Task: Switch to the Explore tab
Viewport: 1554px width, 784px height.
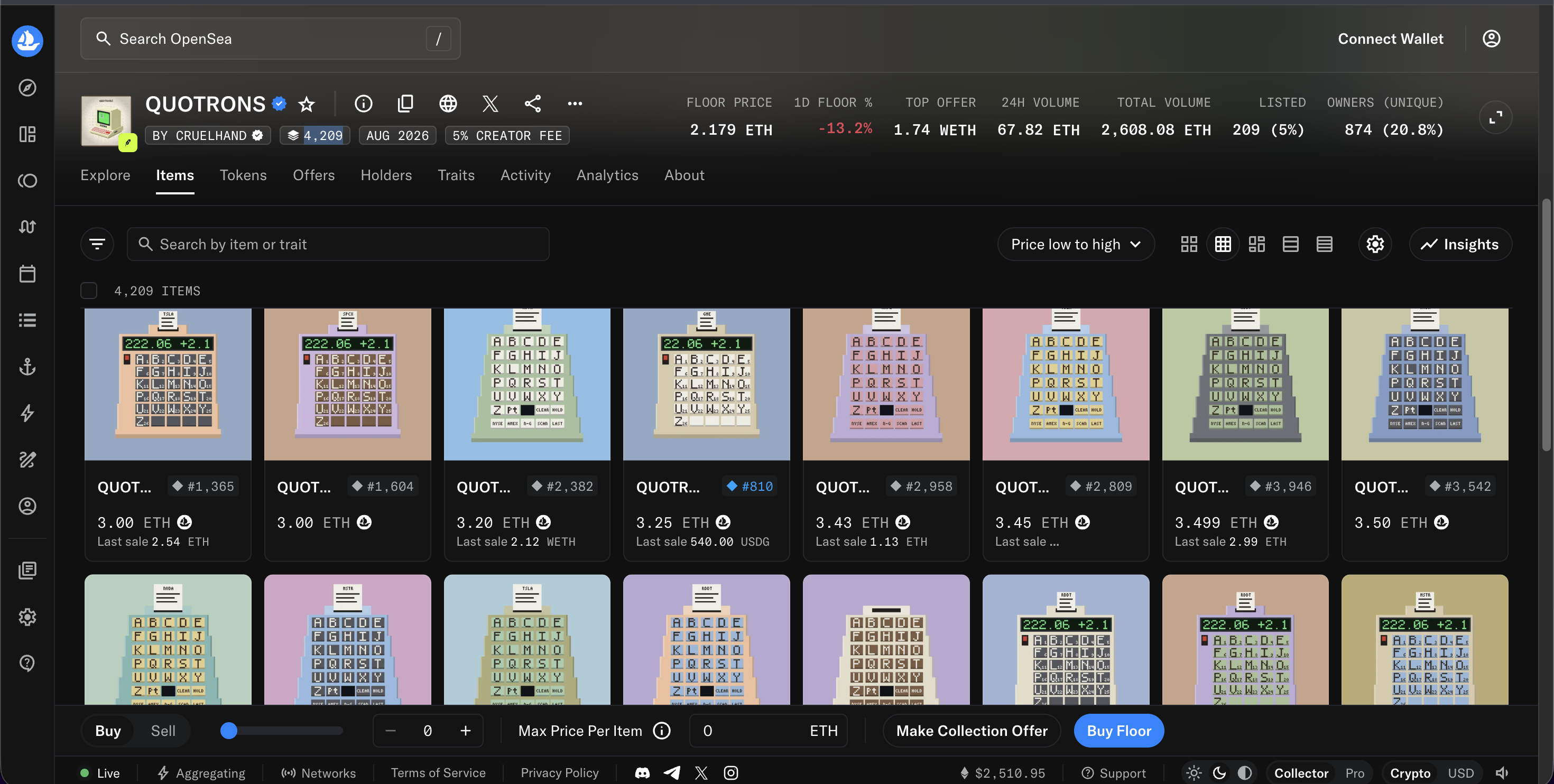Action: [106, 175]
